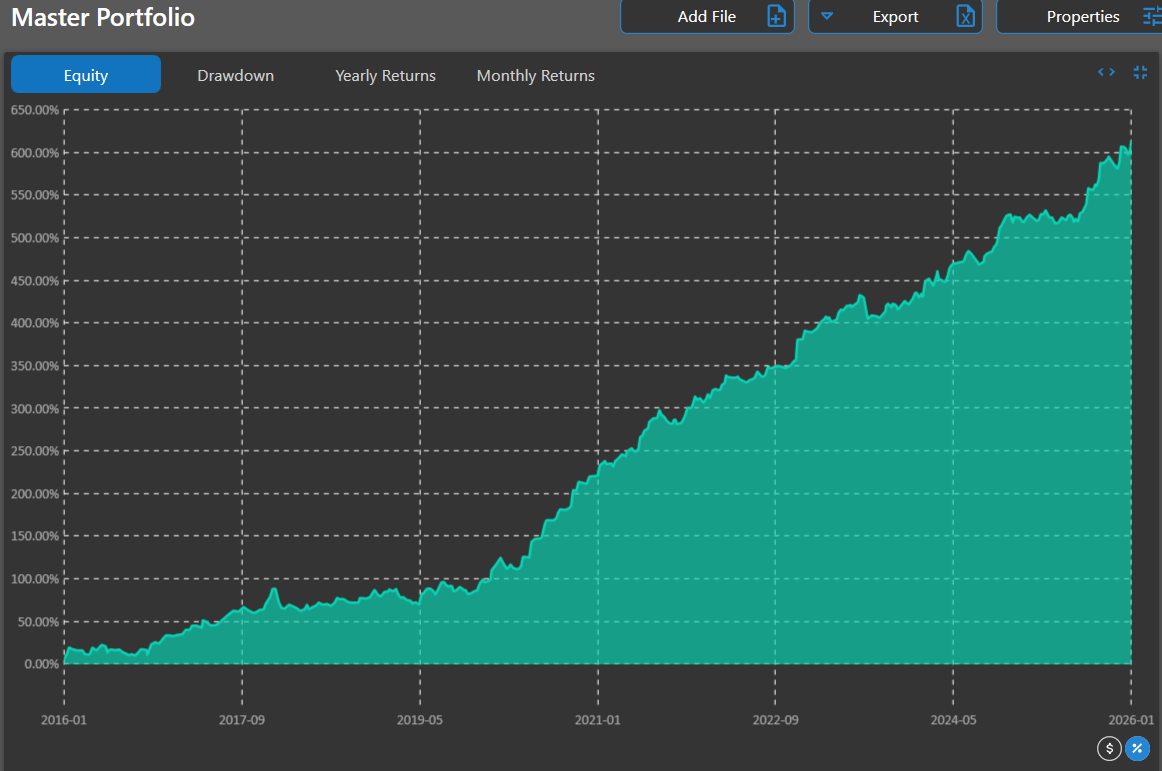Screen dimensions: 1162x771
Task: Switch to the Equity tab
Action: [86, 74]
